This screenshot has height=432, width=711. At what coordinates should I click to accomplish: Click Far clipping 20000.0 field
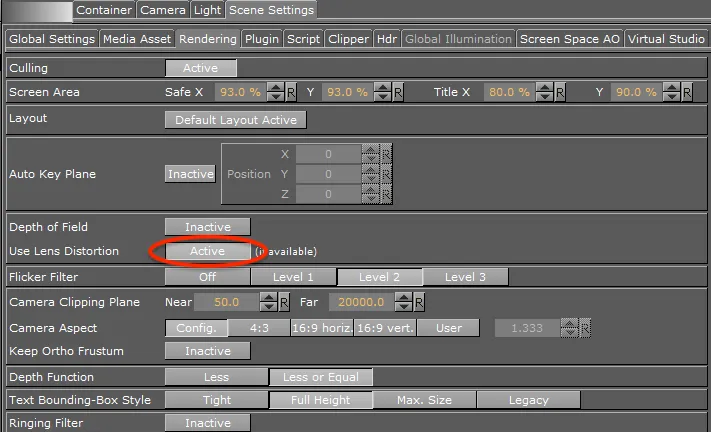[x=361, y=302]
